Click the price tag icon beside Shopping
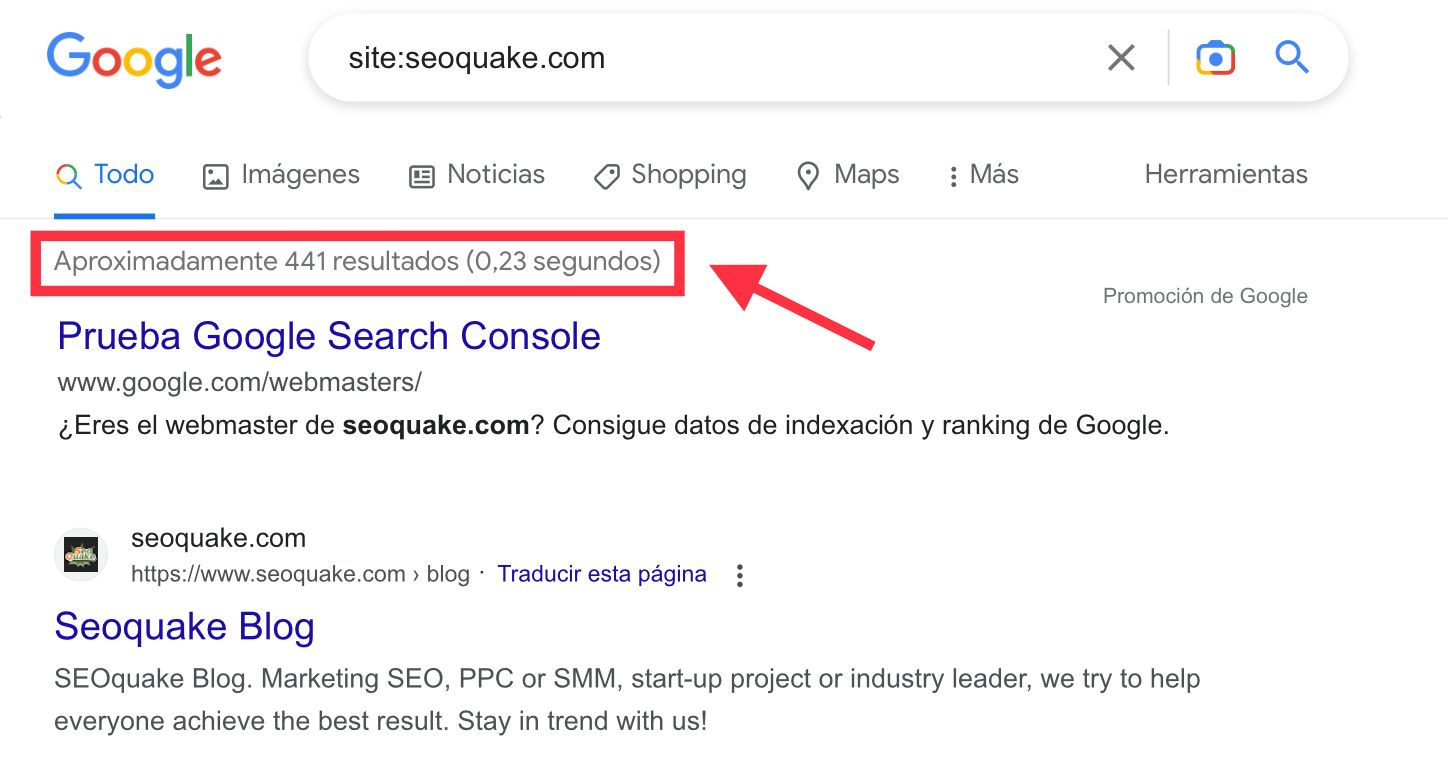The width and height of the screenshot is (1448, 761). (606, 175)
